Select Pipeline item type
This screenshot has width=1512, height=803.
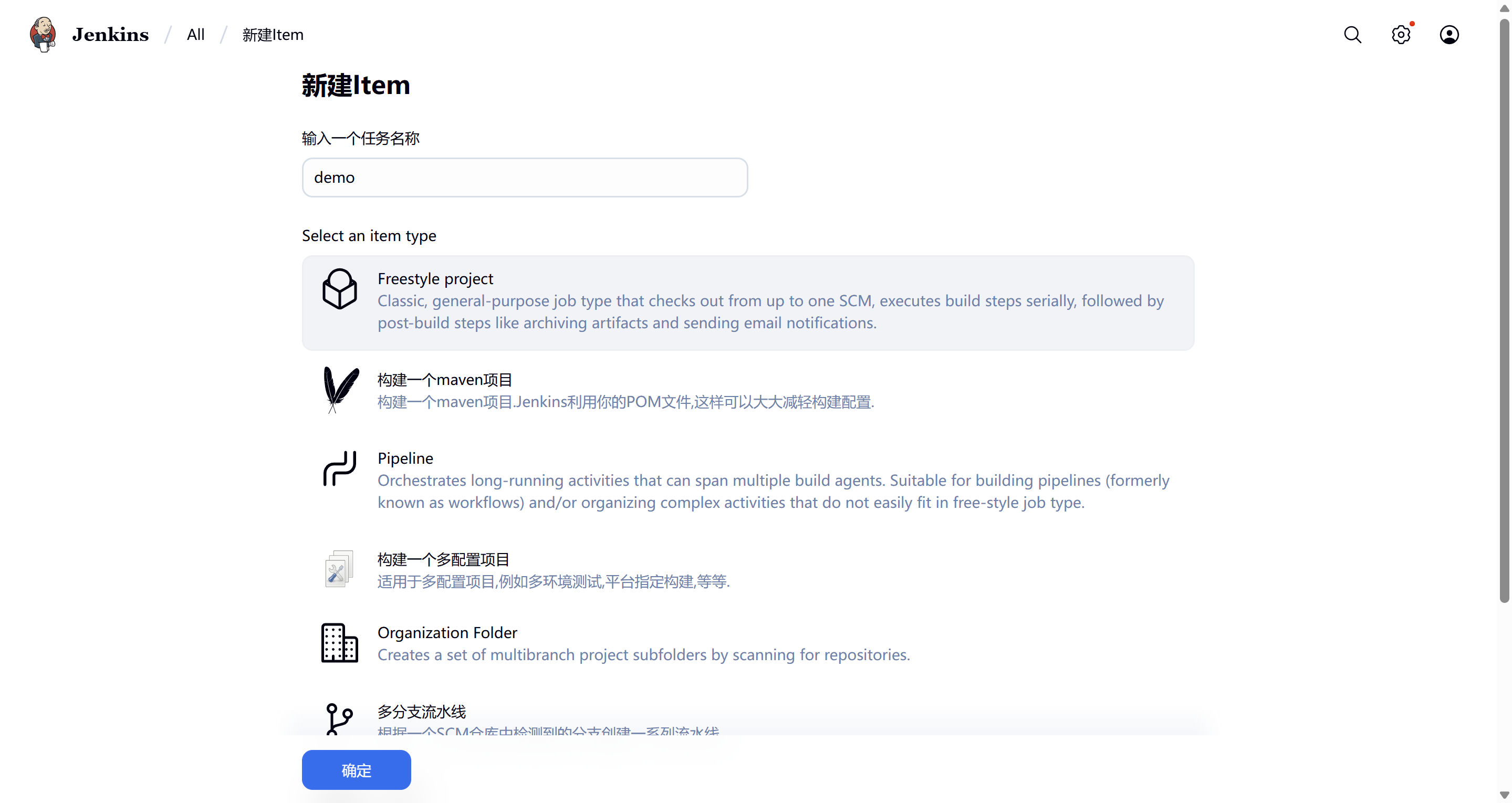click(405, 458)
